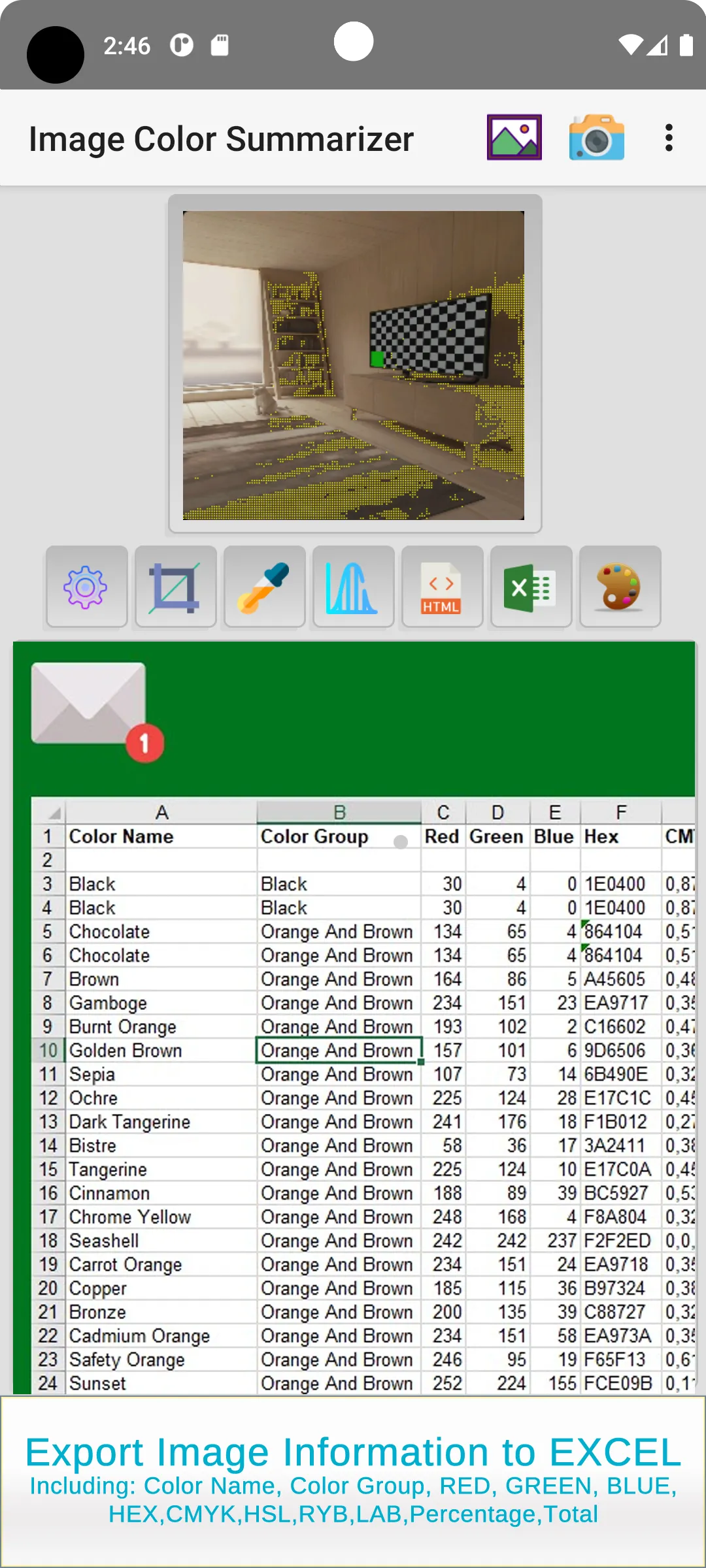Select the 'Sepia' color name cell

tap(161, 1074)
